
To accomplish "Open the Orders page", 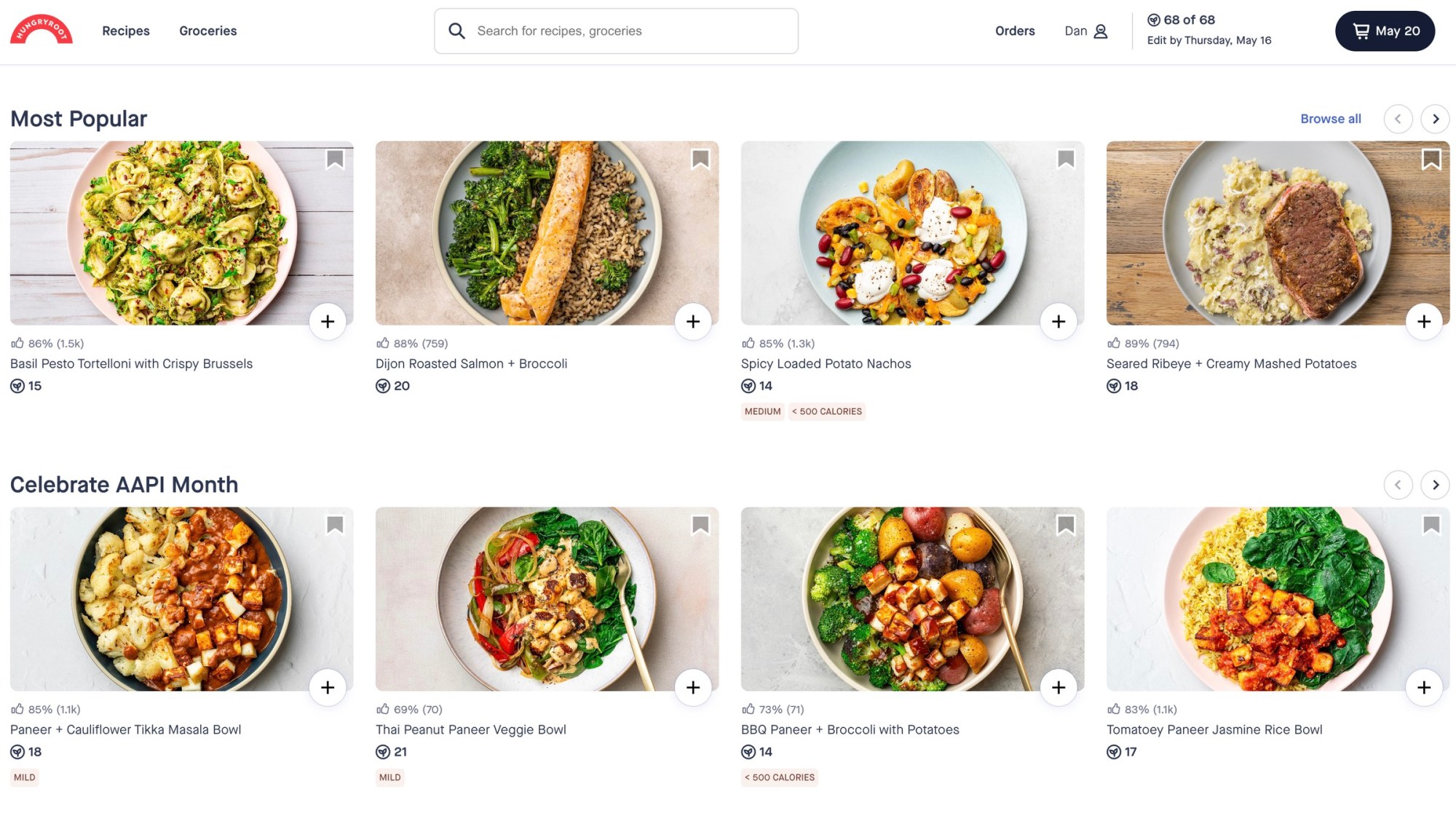I will point(1015,31).
